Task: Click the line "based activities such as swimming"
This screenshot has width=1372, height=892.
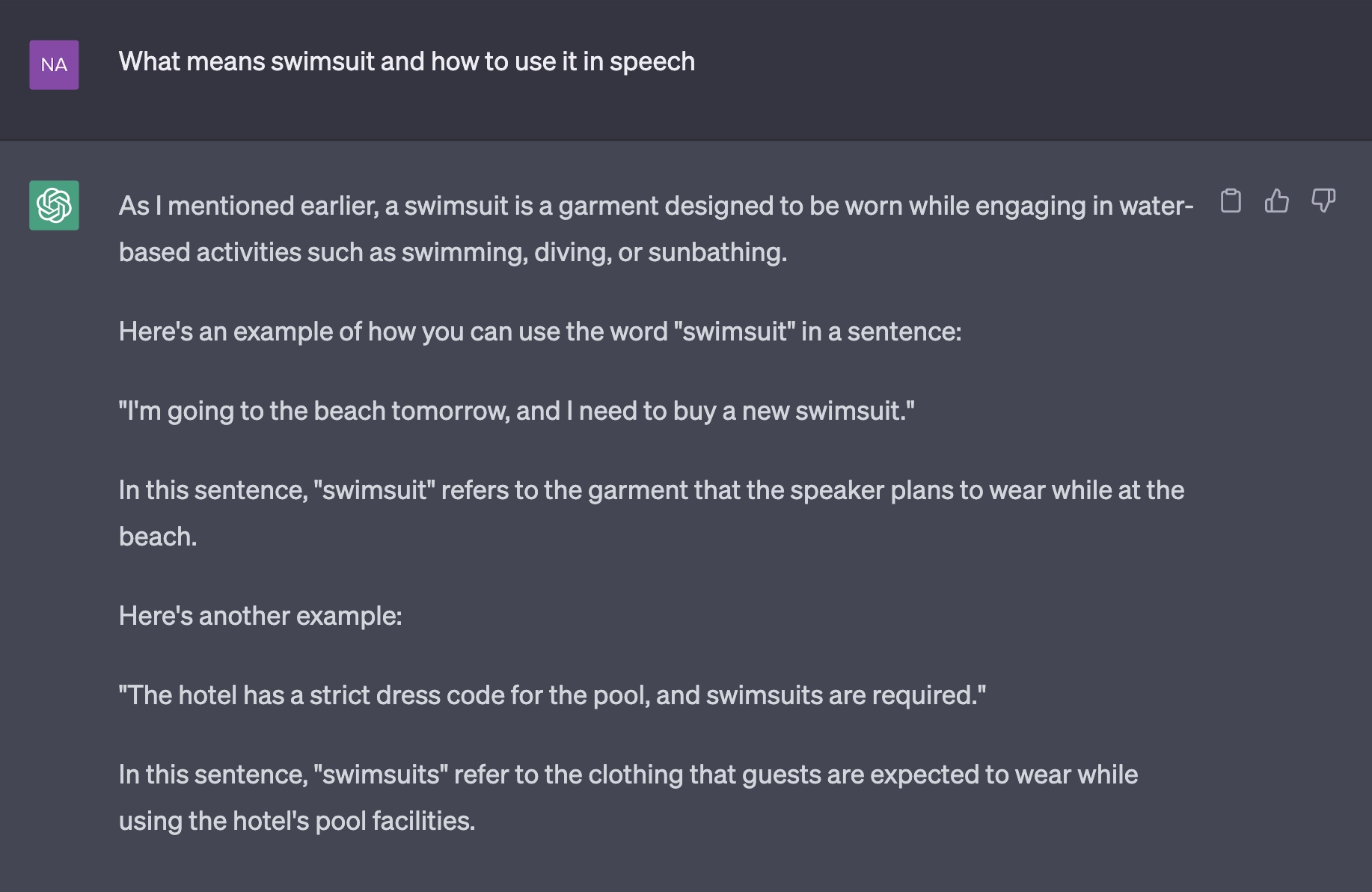Action: coord(453,252)
